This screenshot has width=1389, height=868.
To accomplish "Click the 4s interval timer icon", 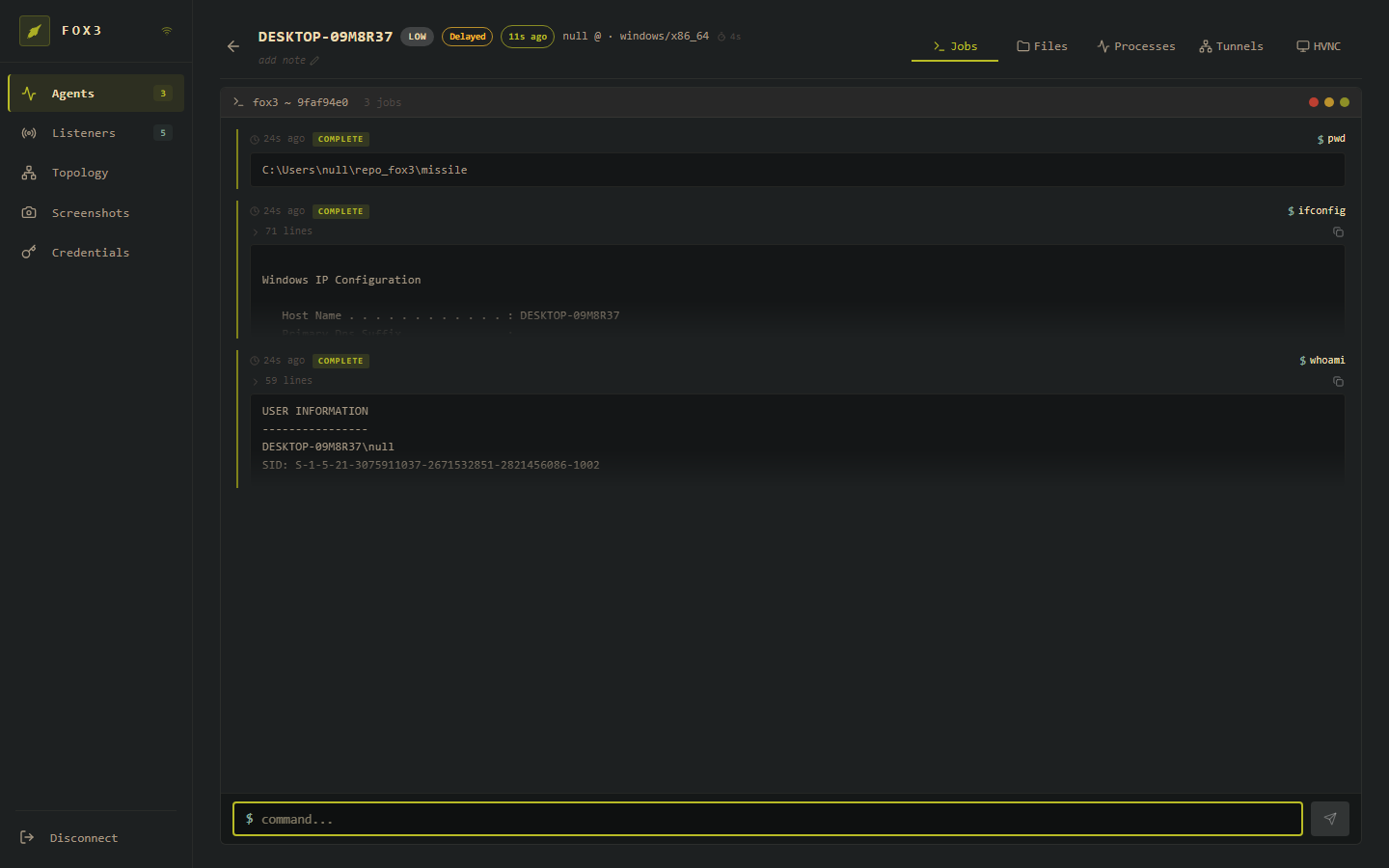I will click(x=722, y=37).
